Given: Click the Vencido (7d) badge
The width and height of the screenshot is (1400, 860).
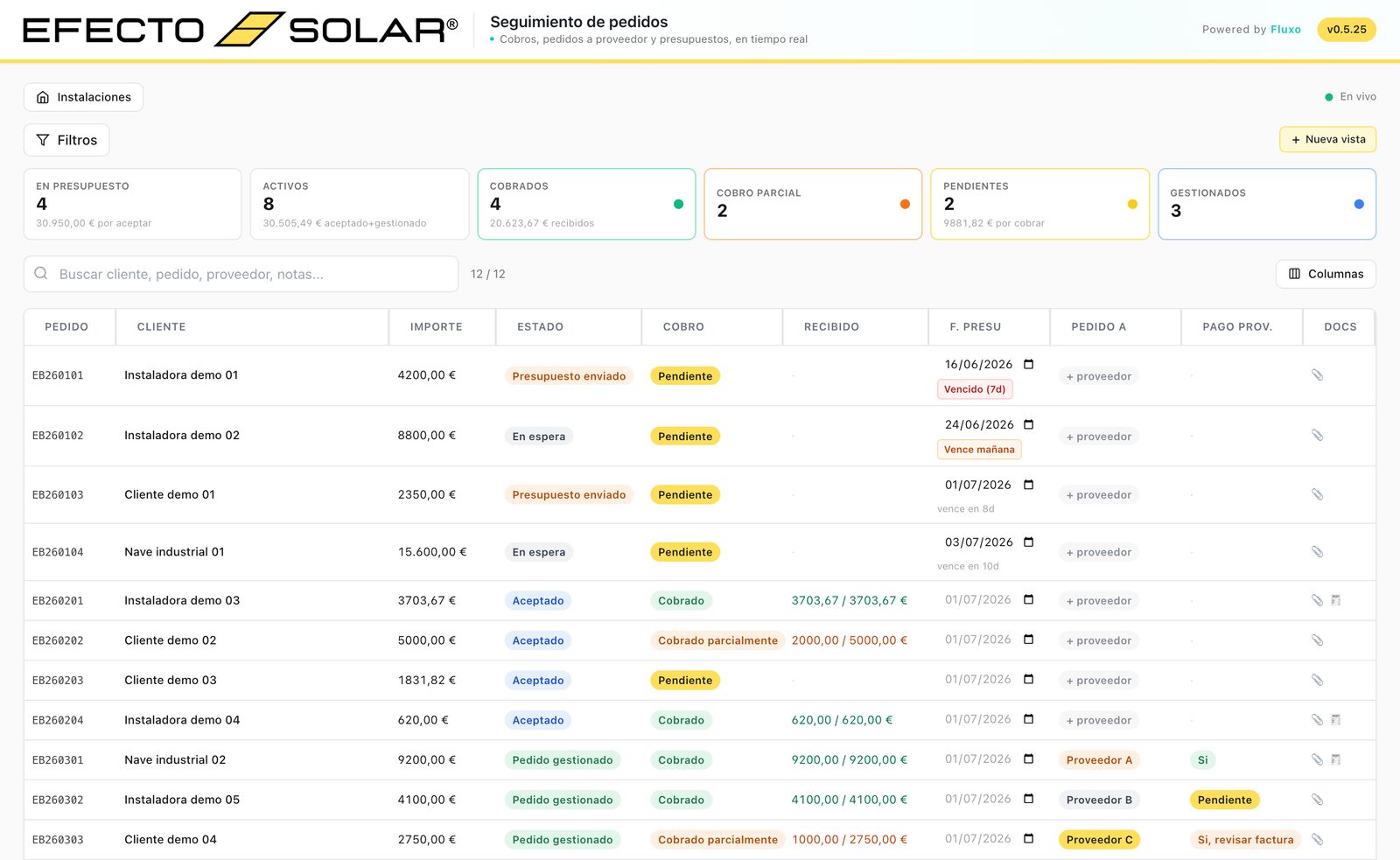Looking at the screenshot, I should tap(975, 389).
